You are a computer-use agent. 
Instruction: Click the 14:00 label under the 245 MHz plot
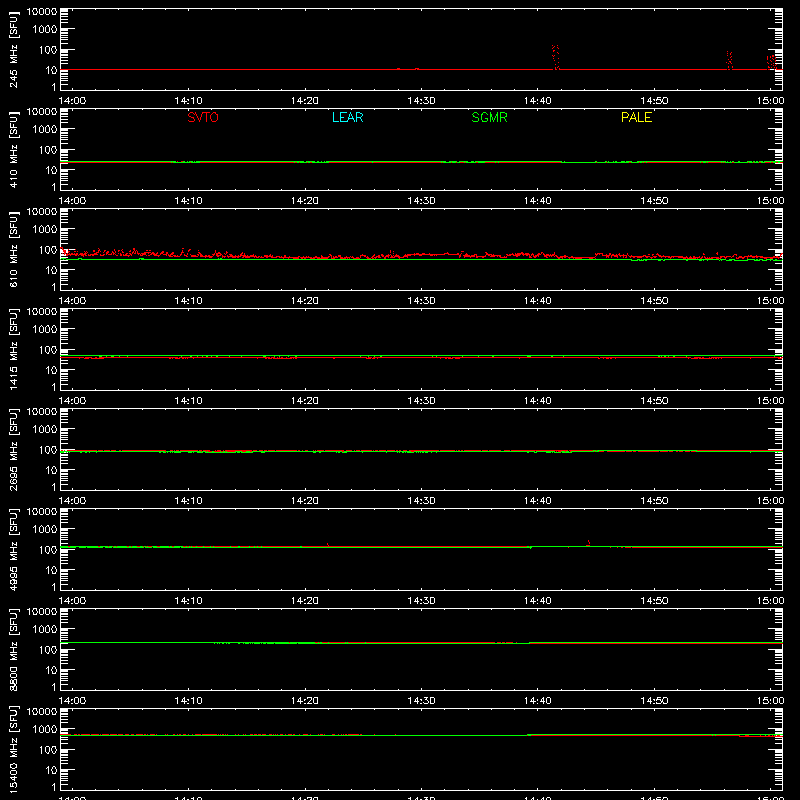[72, 101]
